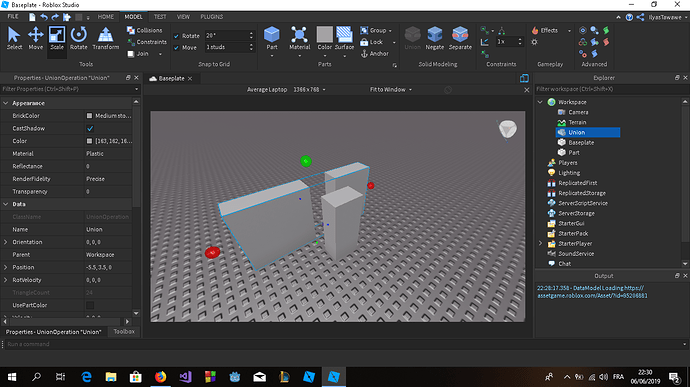Image resolution: width=690 pixels, height=387 pixels.
Task: Toggle Anchor on selected part
Action: coord(374,54)
